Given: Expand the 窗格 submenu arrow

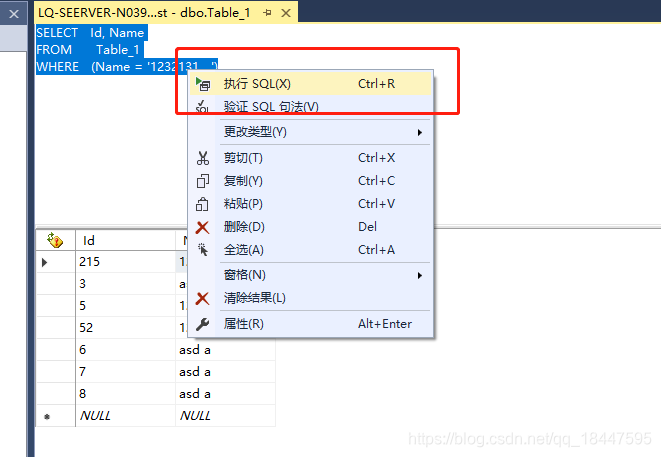Looking at the screenshot, I should (419, 275).
